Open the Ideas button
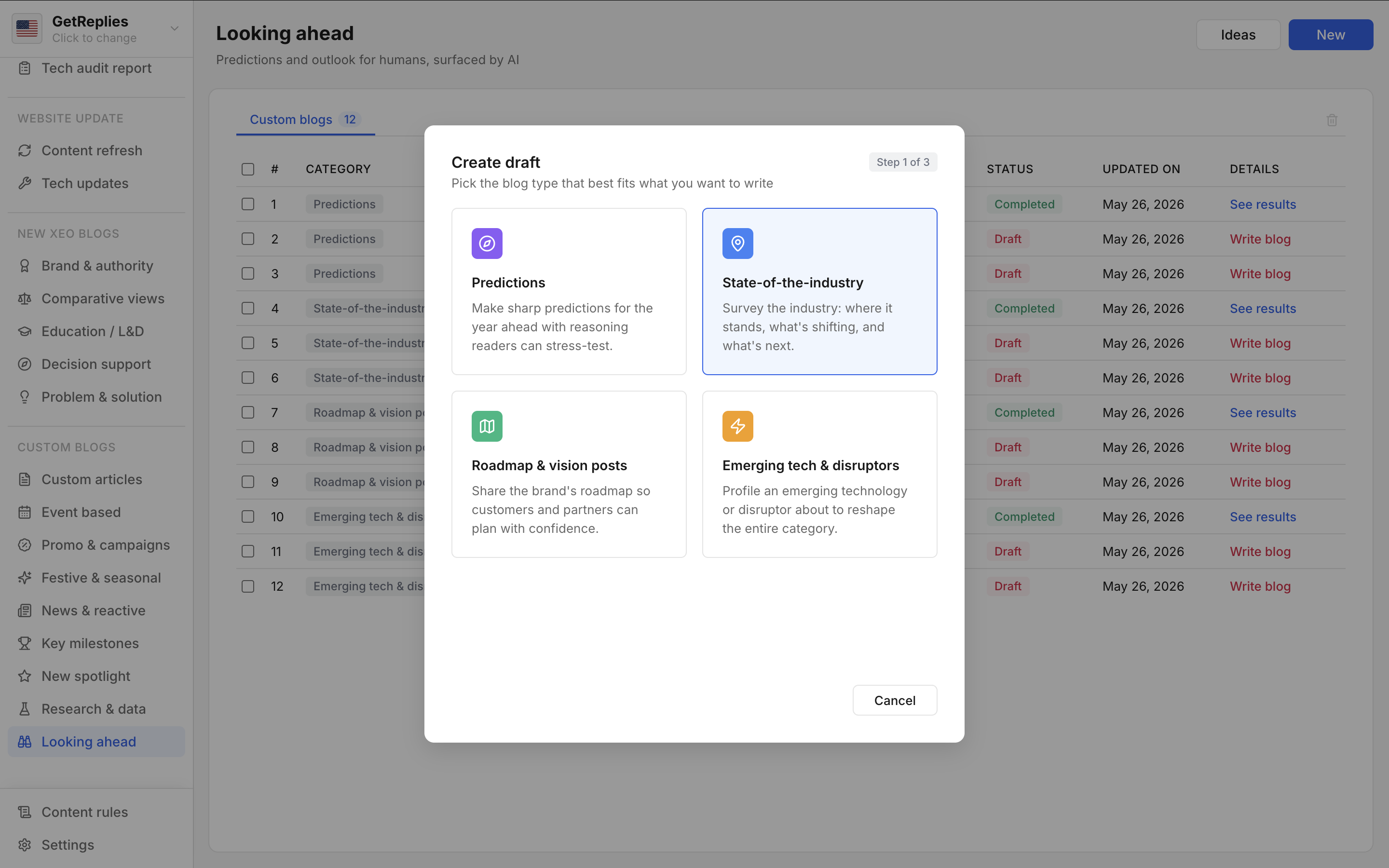Screen dimensions: 1389x868 (1238, 35)
